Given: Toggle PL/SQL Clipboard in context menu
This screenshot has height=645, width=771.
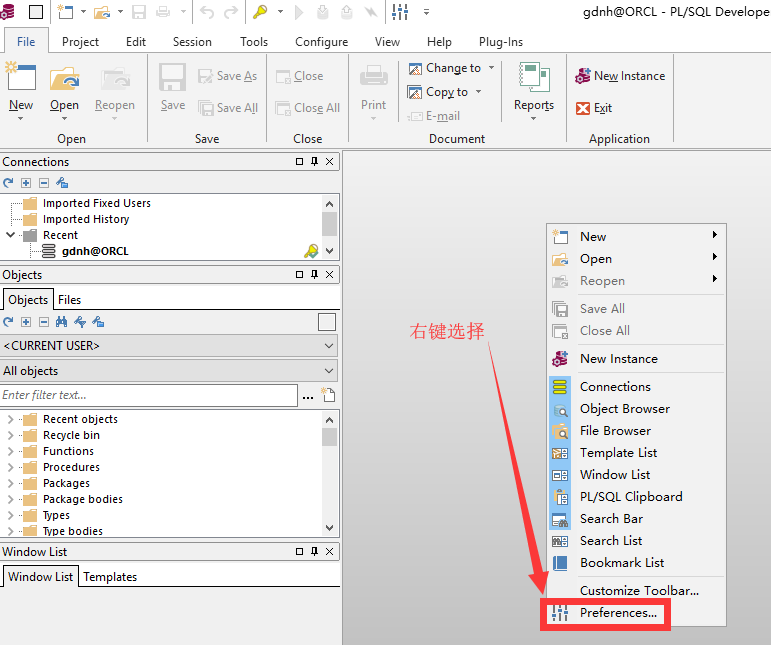Looking at the screenshot, I should click(x=631, y=497).
